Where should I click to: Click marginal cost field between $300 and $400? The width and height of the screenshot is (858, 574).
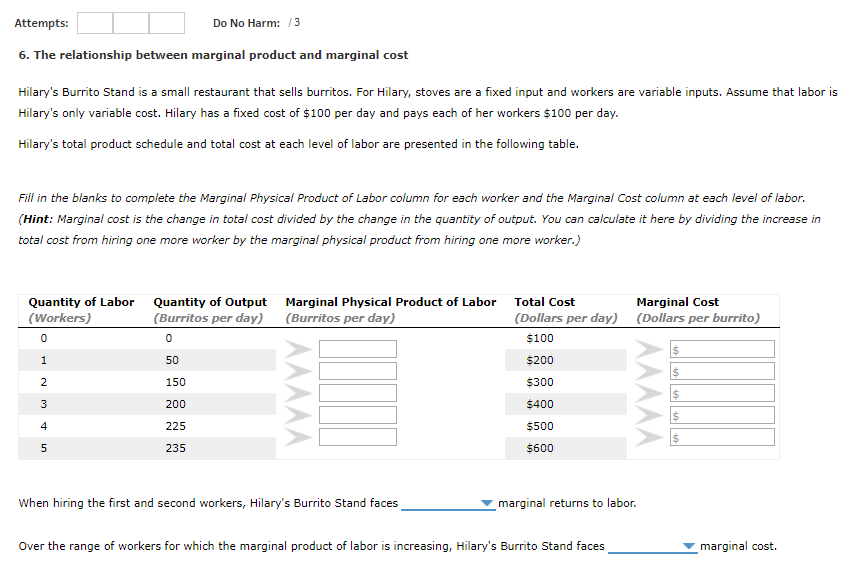[722, 393]
